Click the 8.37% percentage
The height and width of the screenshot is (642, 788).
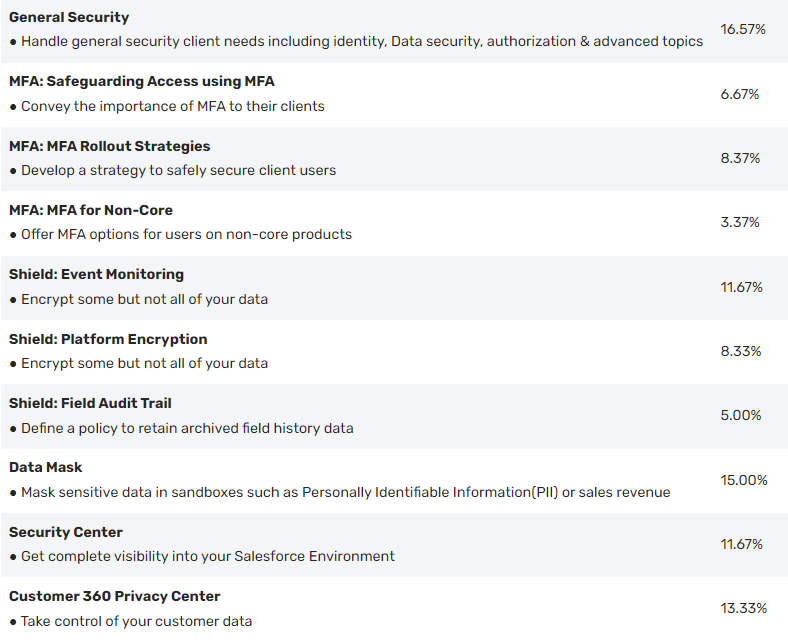coord(740,158)
